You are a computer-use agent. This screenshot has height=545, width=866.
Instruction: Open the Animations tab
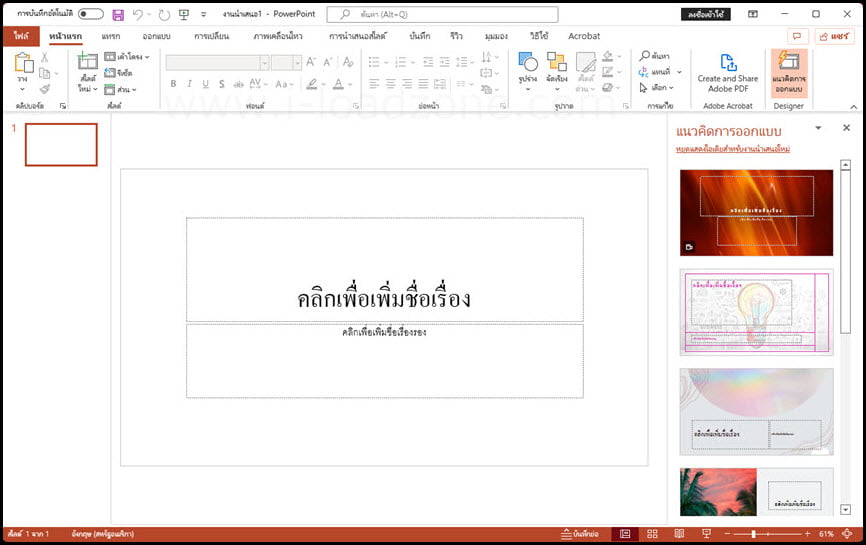pyautogui.click(x=278, y=36)
